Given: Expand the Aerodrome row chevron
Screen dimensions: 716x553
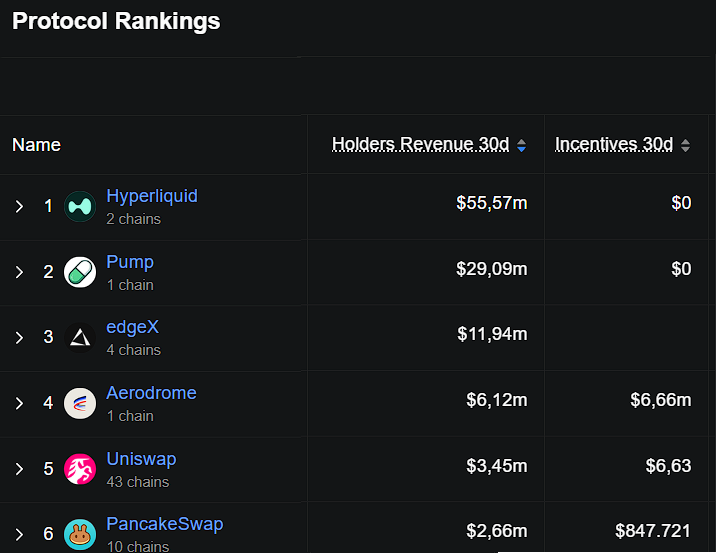Looking at the screenshot, I should click(19, 403).
